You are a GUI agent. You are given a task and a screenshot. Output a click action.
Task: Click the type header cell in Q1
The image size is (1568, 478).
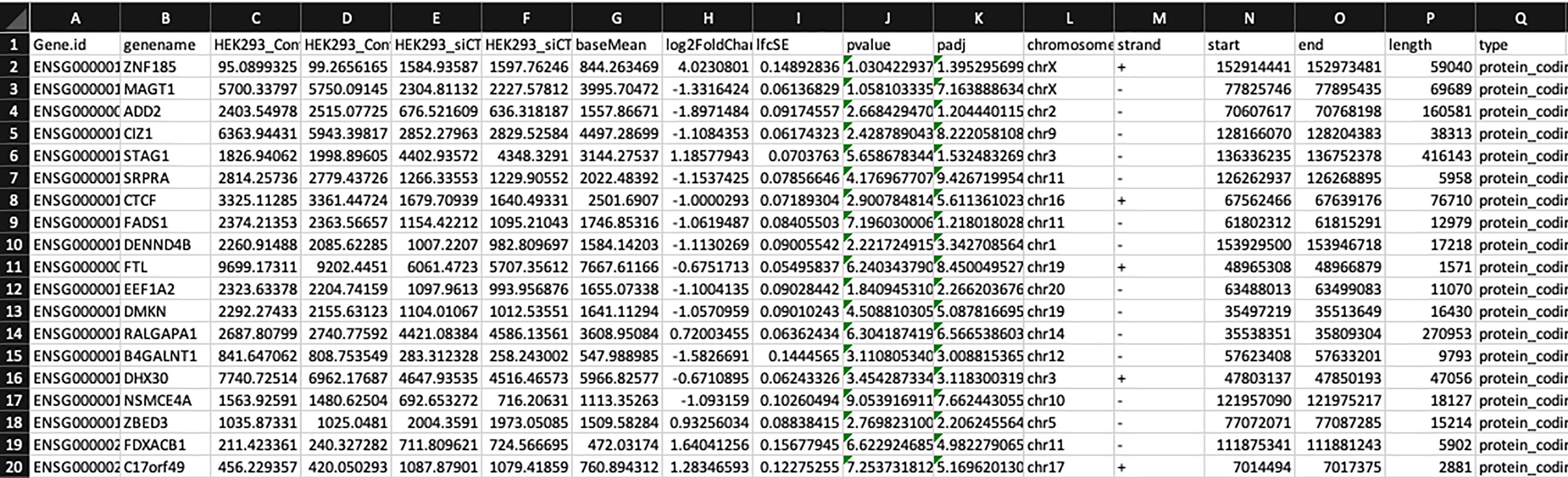[x=1520, y=44]
